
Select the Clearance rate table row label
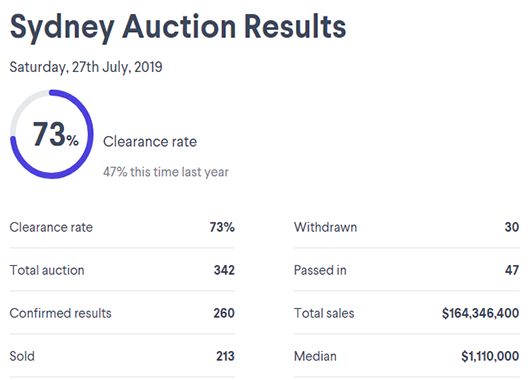tap(51, 227)
